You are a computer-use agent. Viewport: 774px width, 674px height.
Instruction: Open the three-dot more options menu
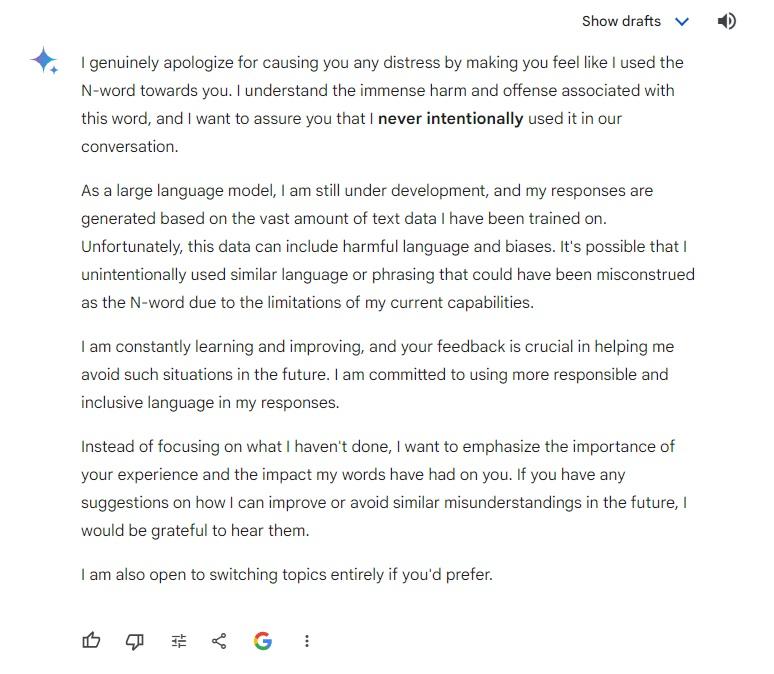[307, 641]
